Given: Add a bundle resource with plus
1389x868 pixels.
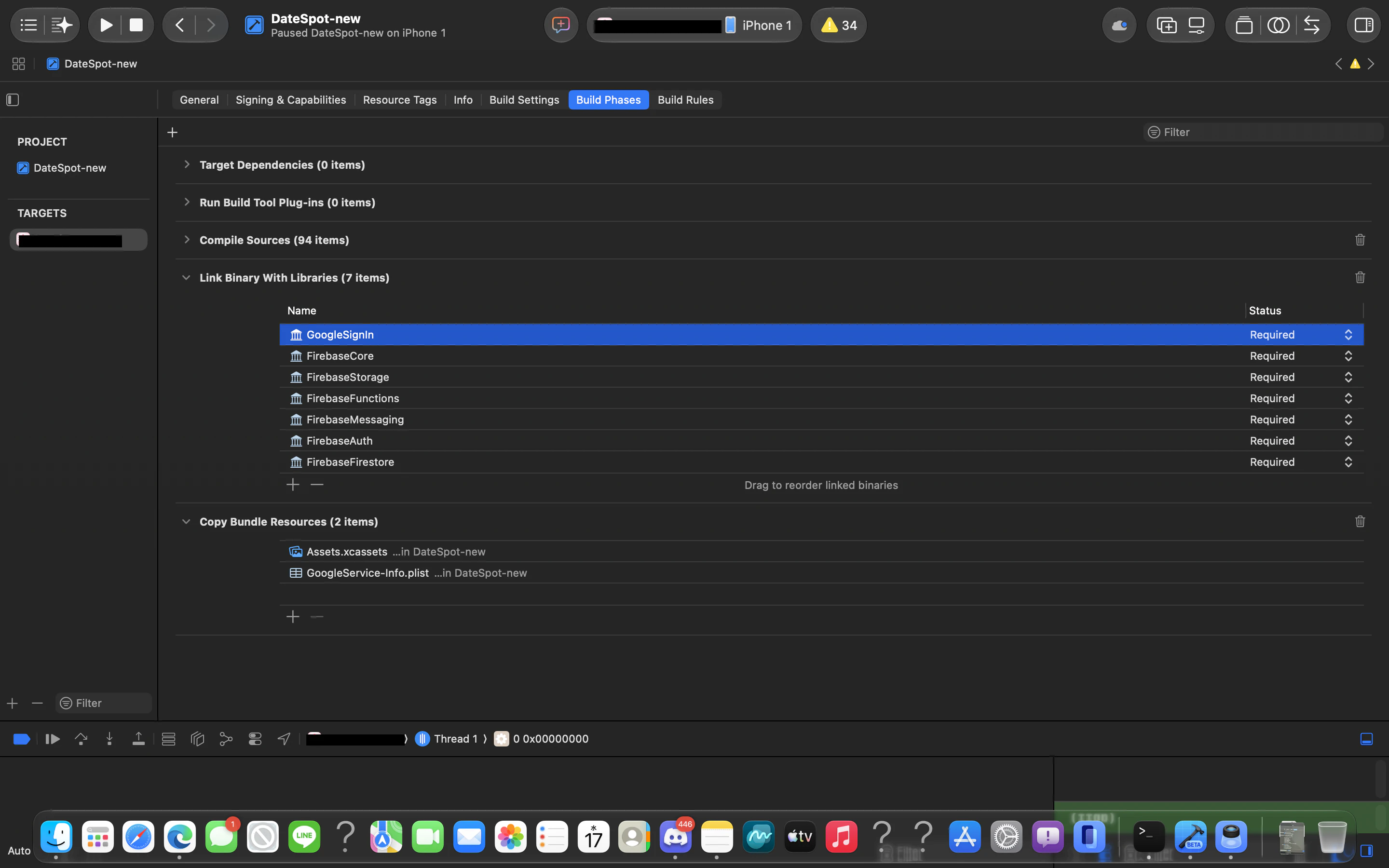Looking at the screenshot, I should (293, 617).
